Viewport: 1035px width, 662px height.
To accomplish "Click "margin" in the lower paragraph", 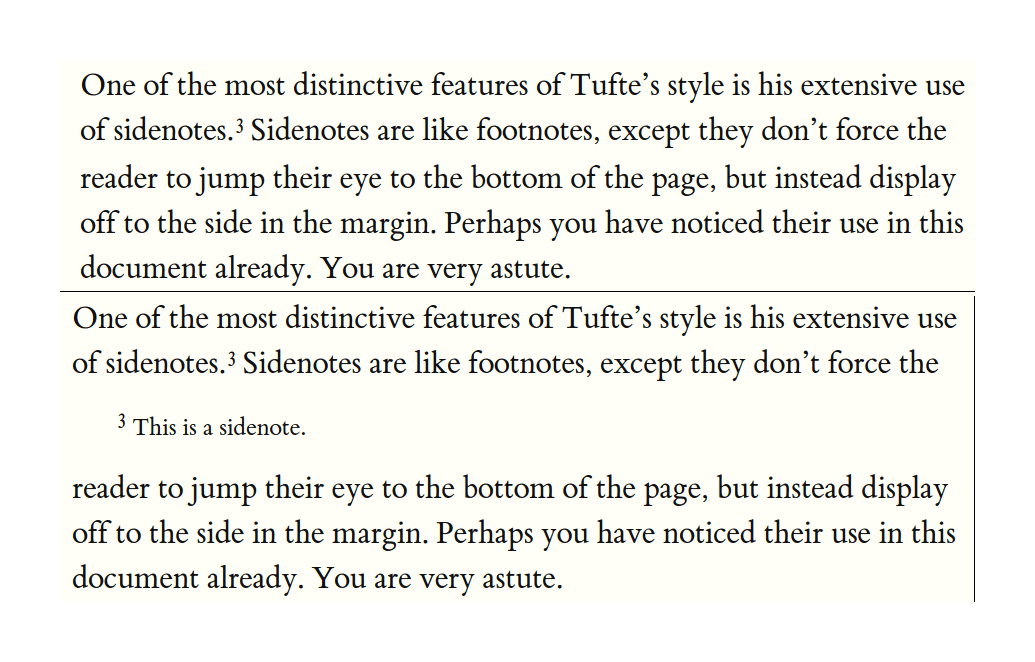I will pyautogui.click(x=381, y=533).
